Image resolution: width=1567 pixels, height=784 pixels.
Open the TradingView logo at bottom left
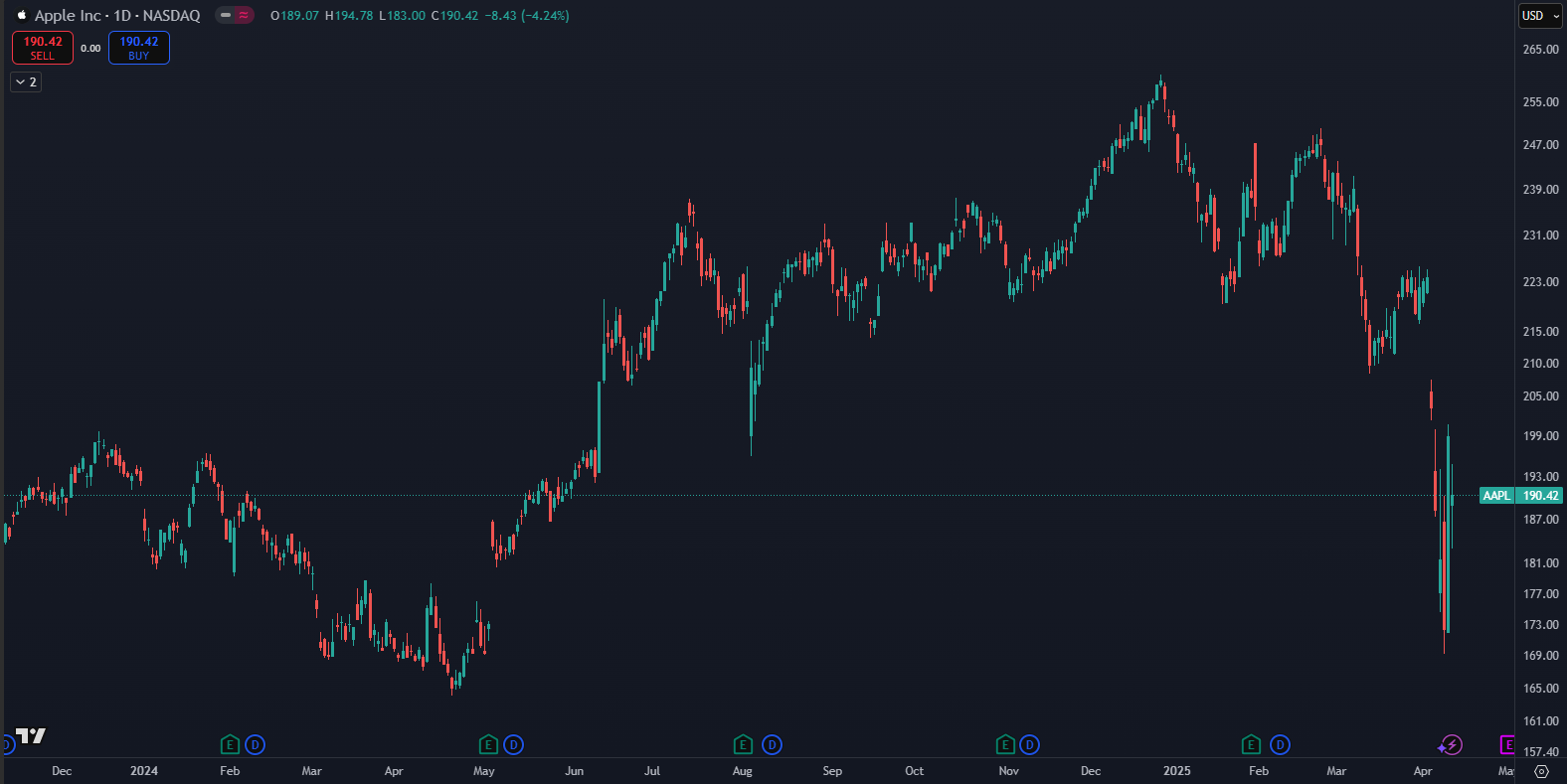click(x=31, y=736)
